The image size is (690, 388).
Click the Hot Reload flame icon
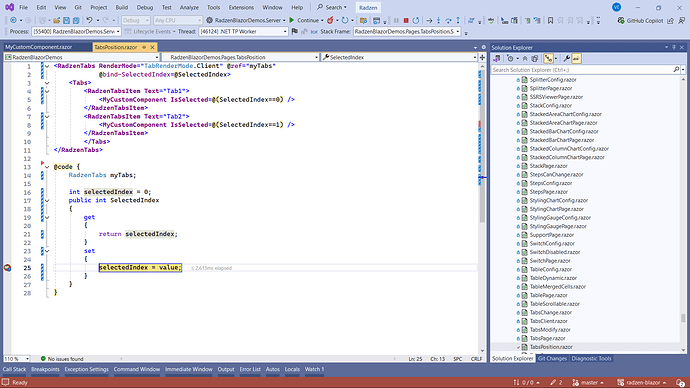point(330,20)
